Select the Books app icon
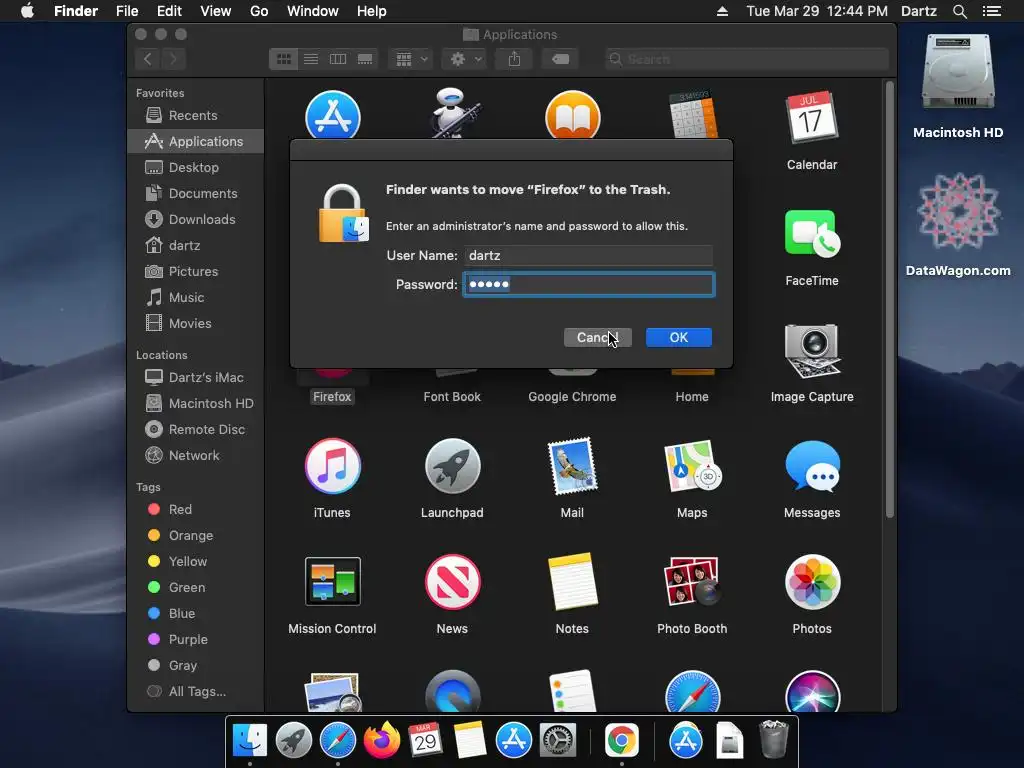This screenshot has height=768, width=1024. (572, 115)
